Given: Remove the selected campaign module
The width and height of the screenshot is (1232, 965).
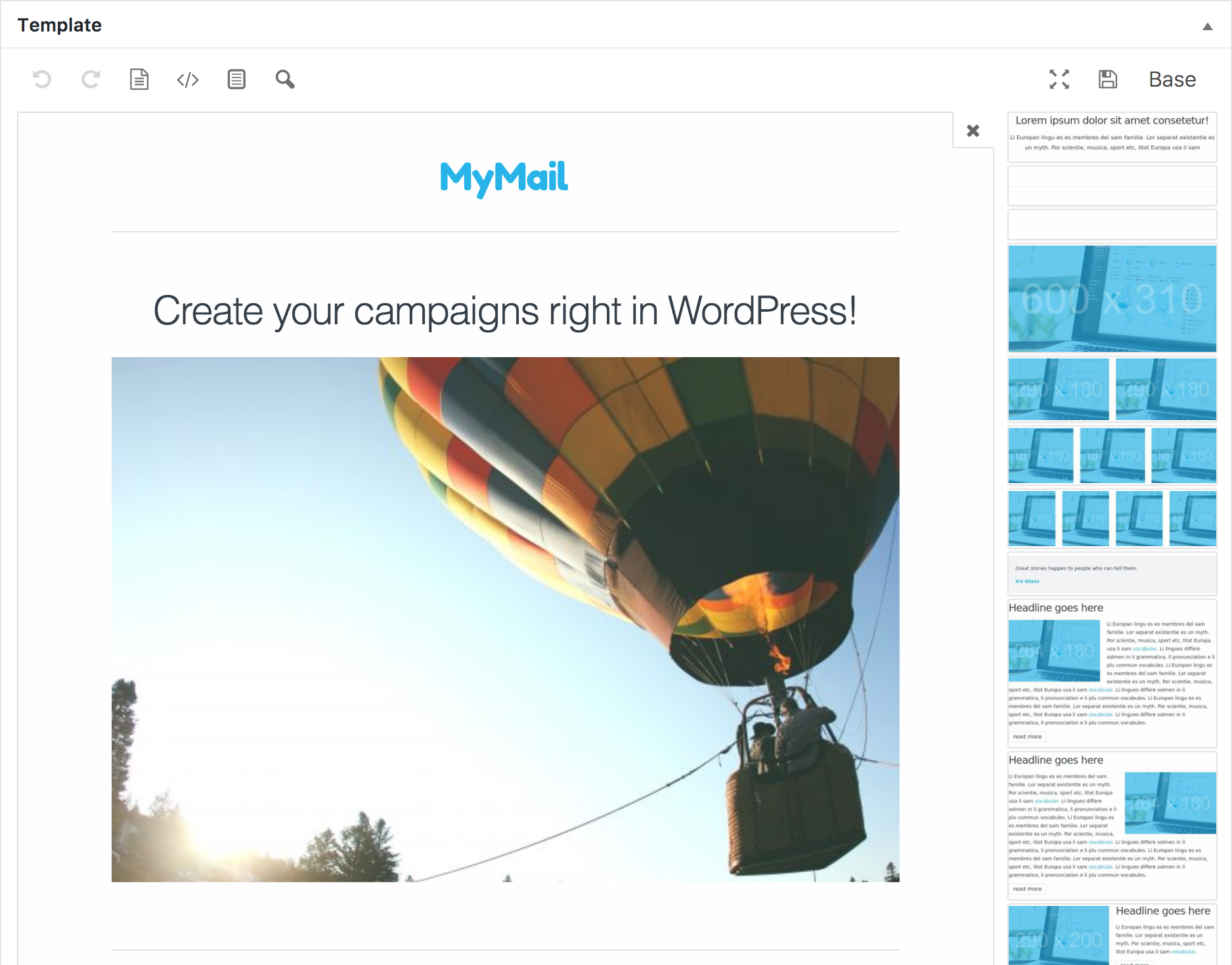Looking at the screenshot, I should click(x=973, y=131).
